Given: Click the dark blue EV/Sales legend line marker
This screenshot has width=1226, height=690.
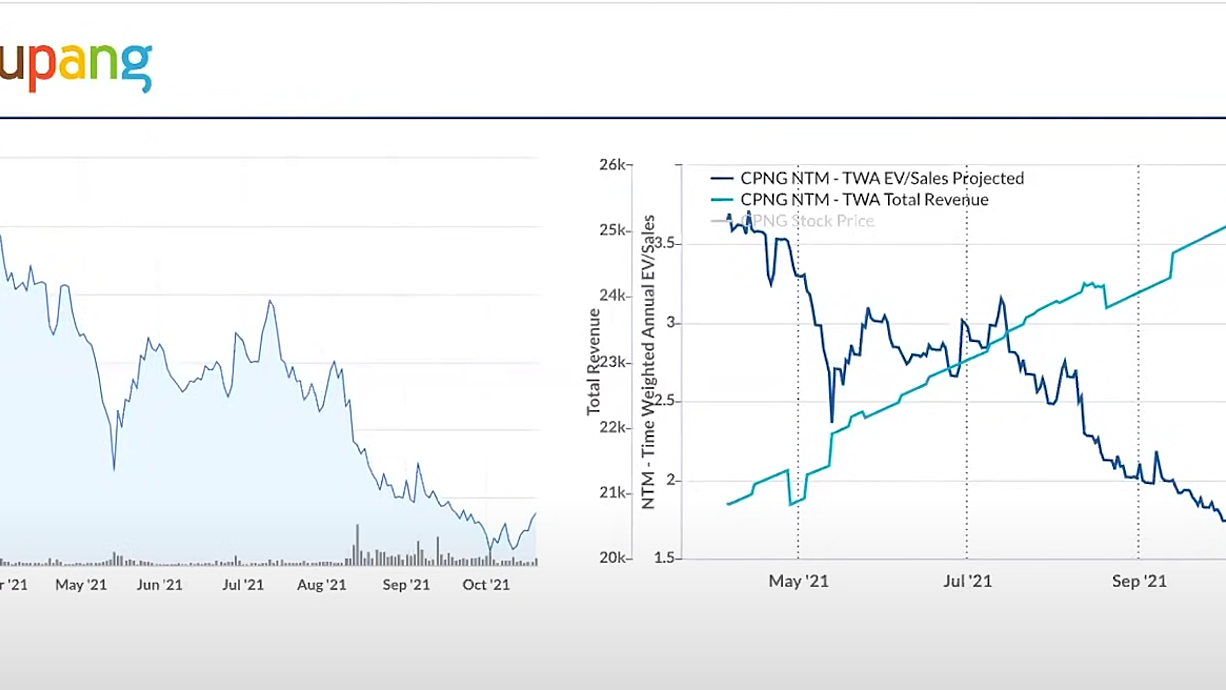Looking at the screenshot, I should coord(722,179).
